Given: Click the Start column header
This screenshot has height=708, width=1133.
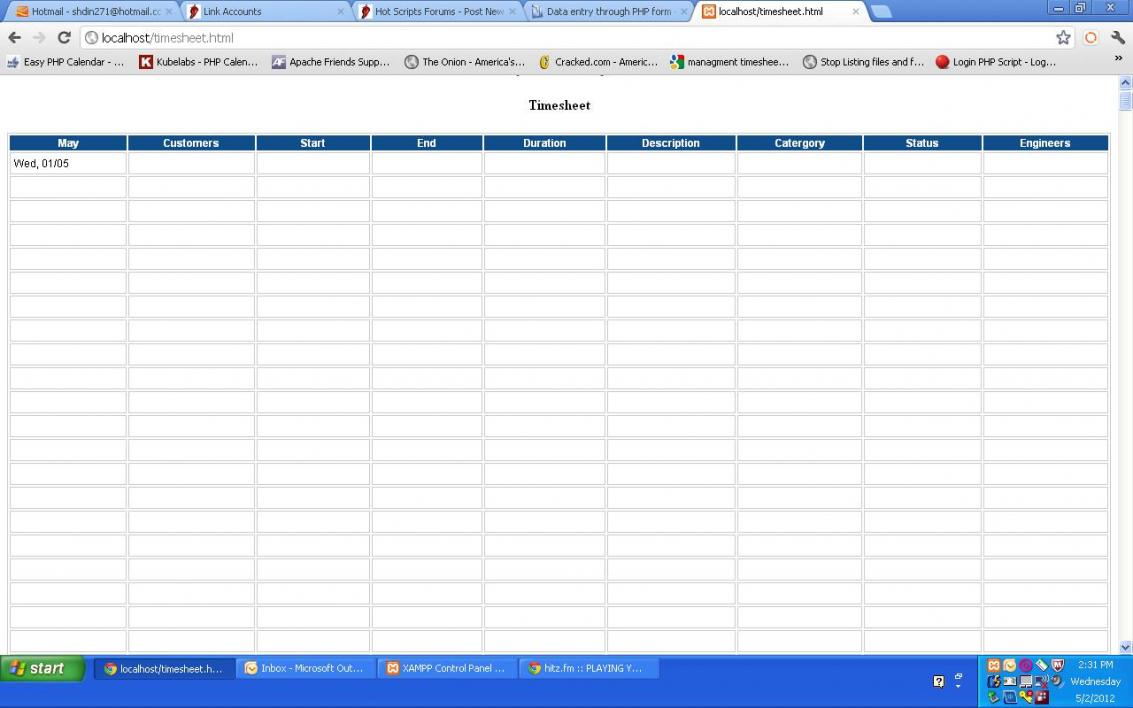Looking at the screenshot, I should pyautogui.click(x=313, y=143).
